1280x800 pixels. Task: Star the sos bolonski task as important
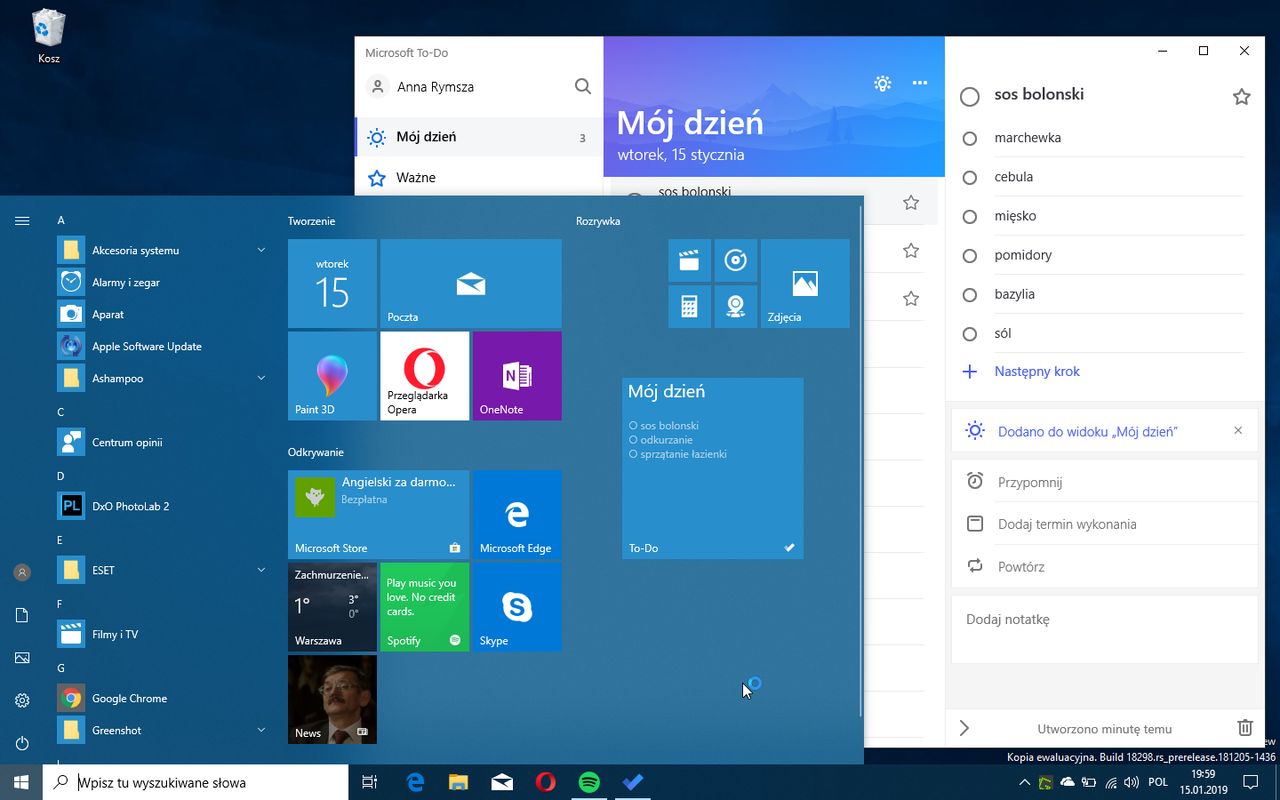pyautogui.click(x=1241, y=97)
